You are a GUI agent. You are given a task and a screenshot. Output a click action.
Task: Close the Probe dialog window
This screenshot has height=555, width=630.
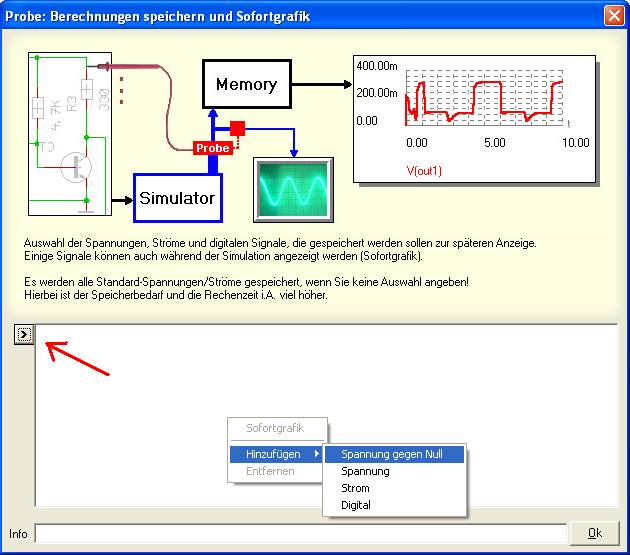coord(614,16)
